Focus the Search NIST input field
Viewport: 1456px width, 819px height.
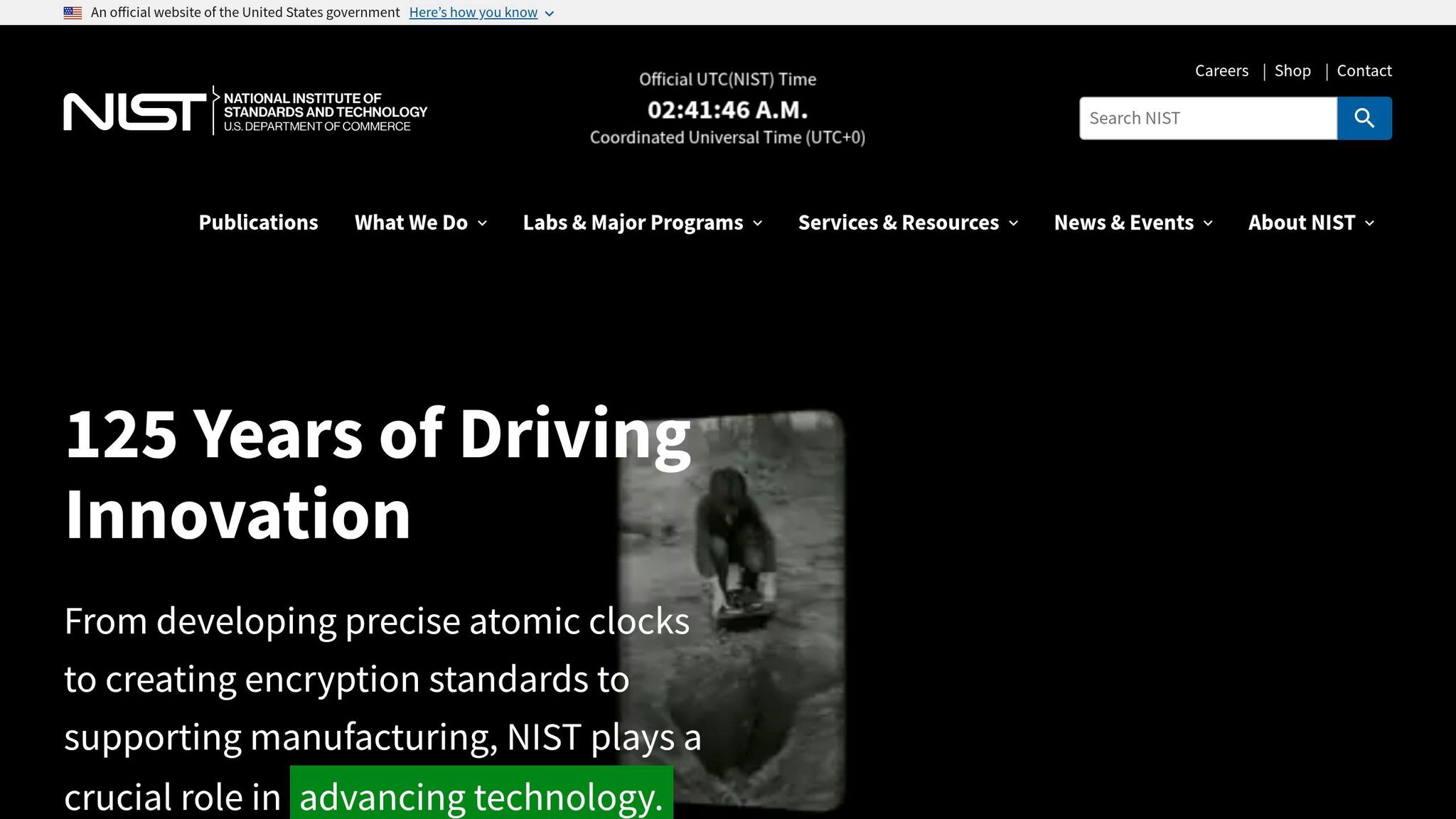point(1208,118)
